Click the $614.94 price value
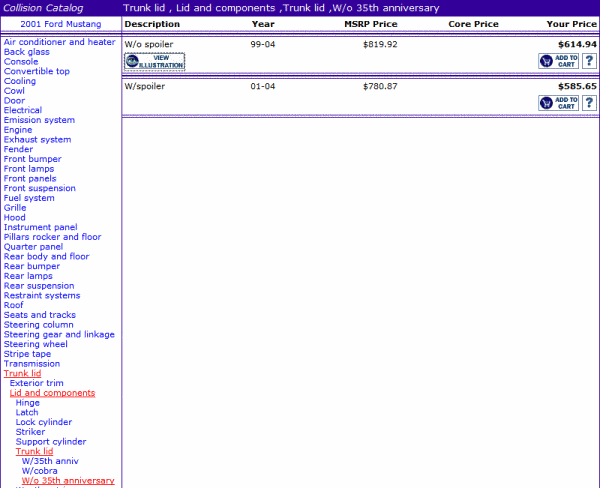Viewport: 600px width, 488px height. pos(577,44)
